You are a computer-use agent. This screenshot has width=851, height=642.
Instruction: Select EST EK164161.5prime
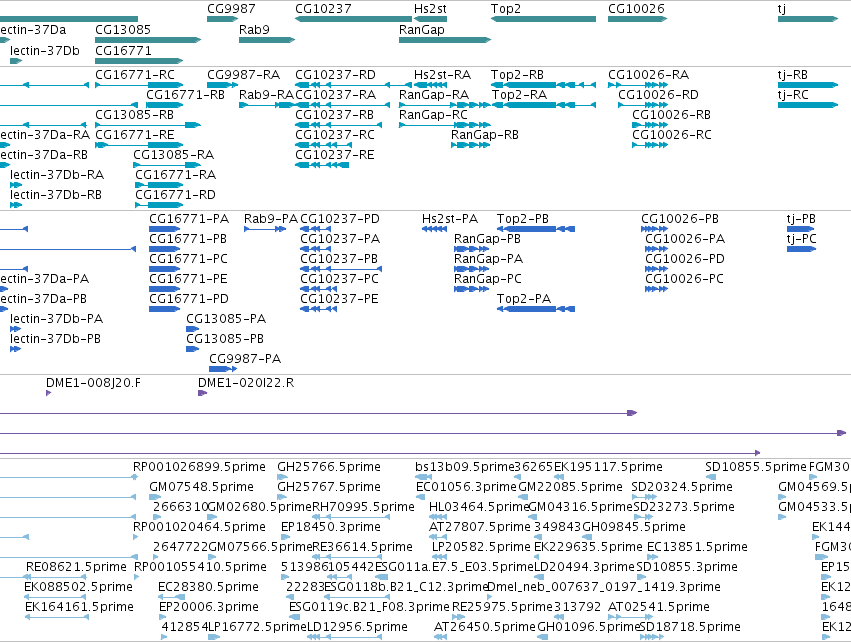[79, 607]
